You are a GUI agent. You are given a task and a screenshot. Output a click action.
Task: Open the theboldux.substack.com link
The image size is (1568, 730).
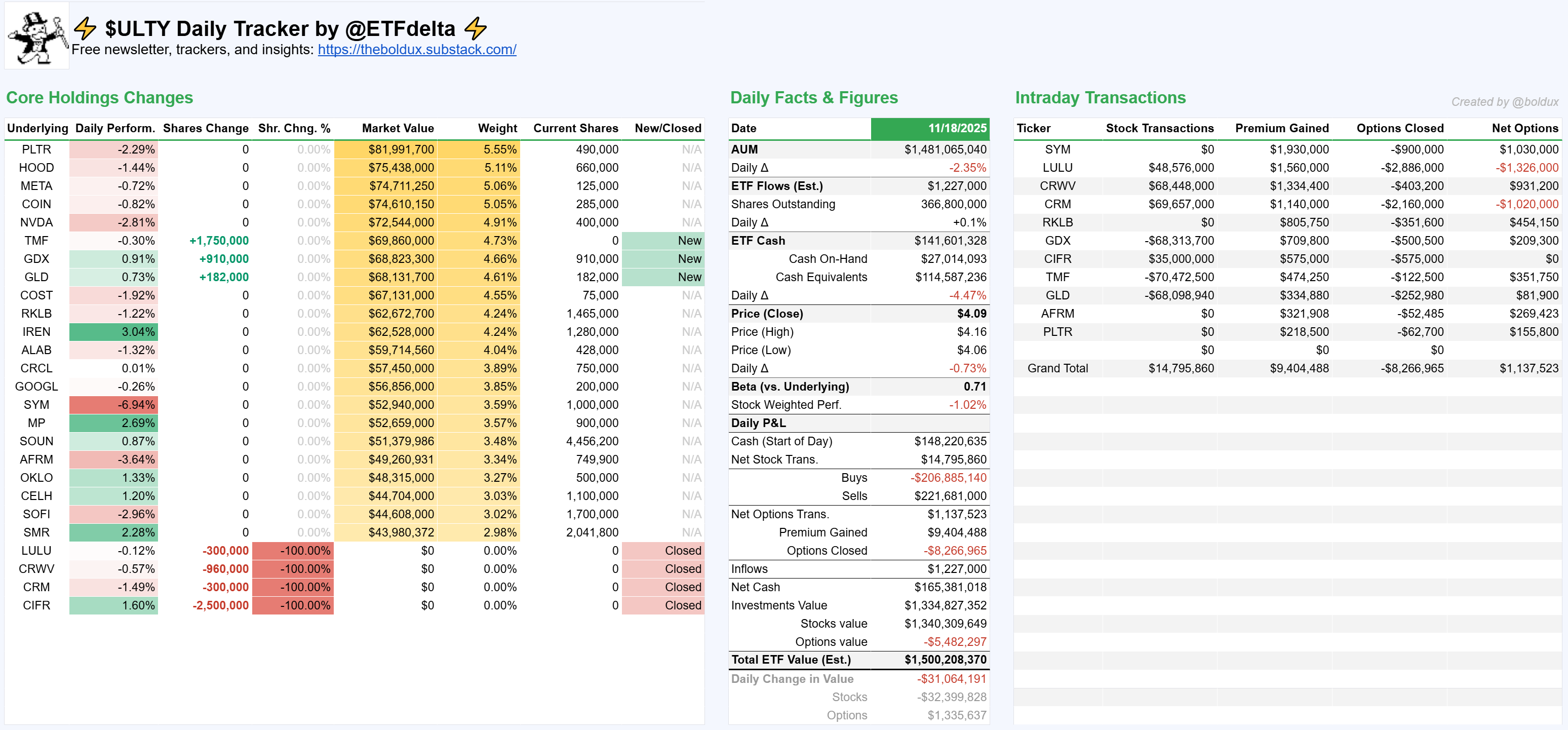click(416, 50)
